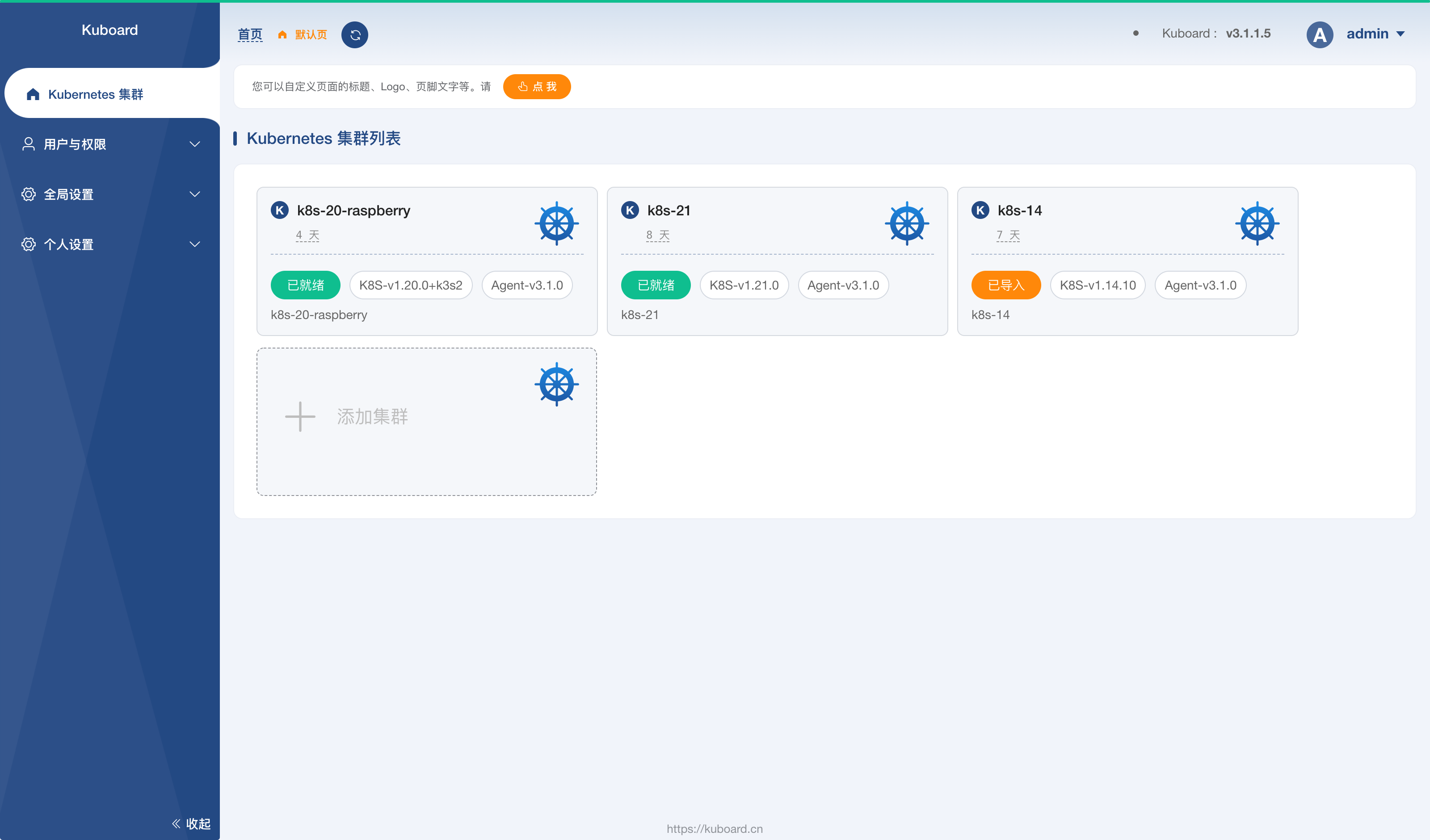Image resolution: width=1430 pixels, height=840 pixels.
Task: Click Agent-v3.1.0 tag on k8s-20-raspberry card
Action: (x=527, y=285)
